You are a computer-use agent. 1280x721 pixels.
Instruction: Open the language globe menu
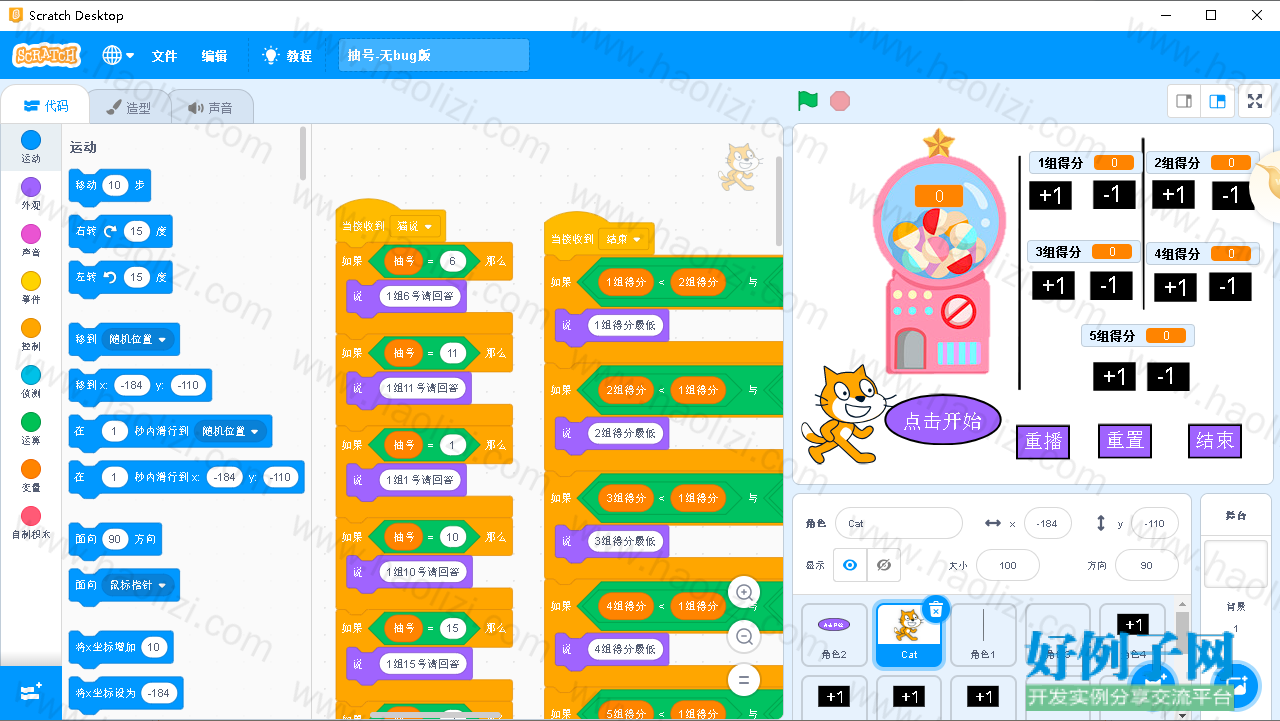(117, 56)
